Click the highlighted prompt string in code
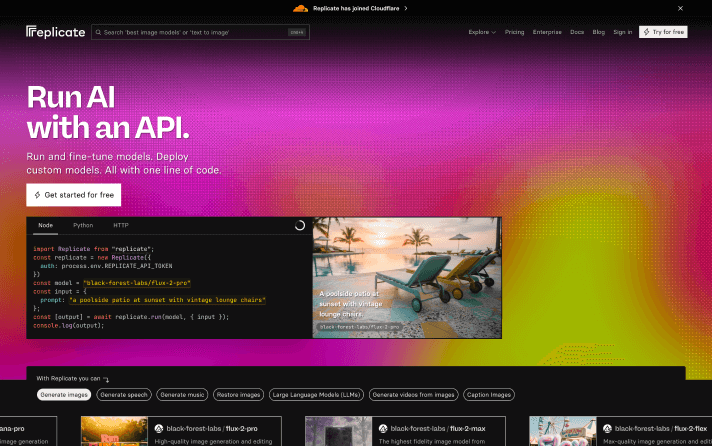 click(x=167, y=300)
